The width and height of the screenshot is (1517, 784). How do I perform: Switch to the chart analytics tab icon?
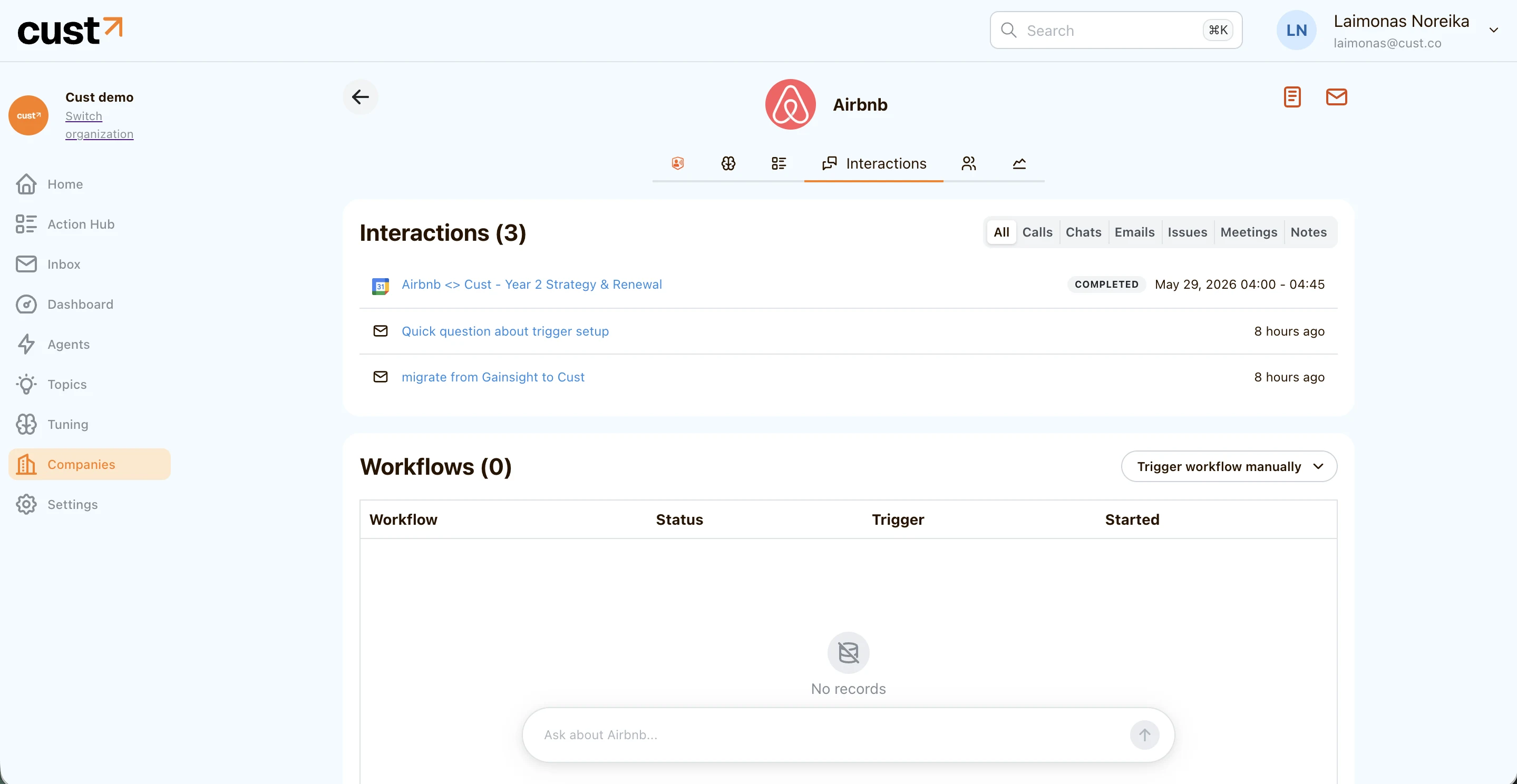pyautogui.click(x=1019, y=163)
